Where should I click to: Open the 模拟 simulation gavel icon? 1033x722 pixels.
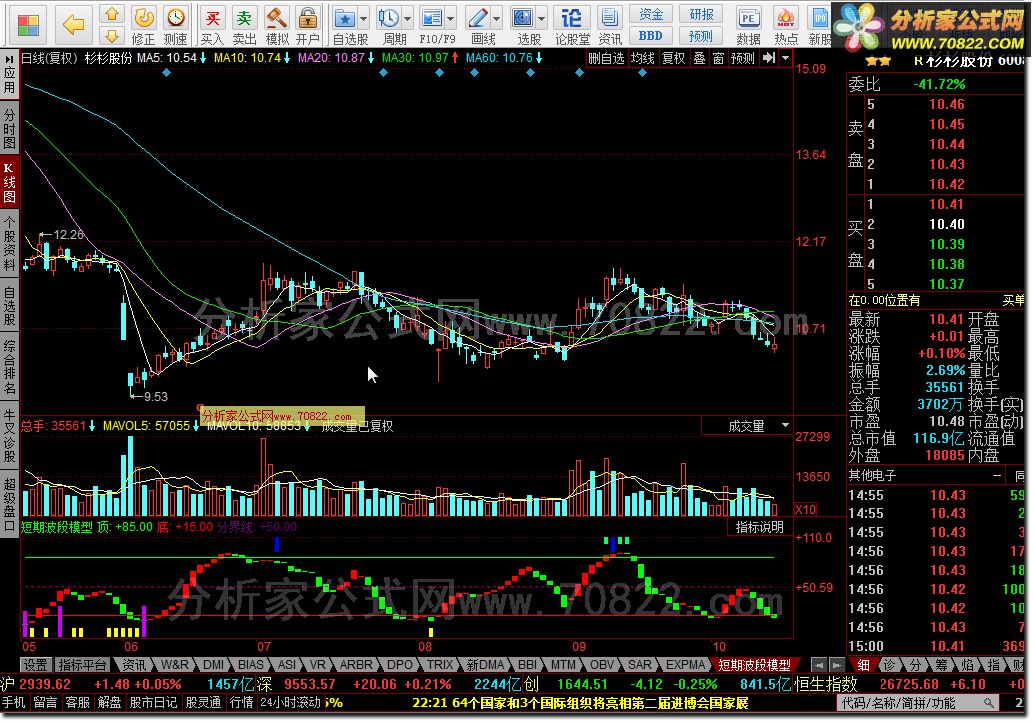pyautogui.click(x=277, y=25)
